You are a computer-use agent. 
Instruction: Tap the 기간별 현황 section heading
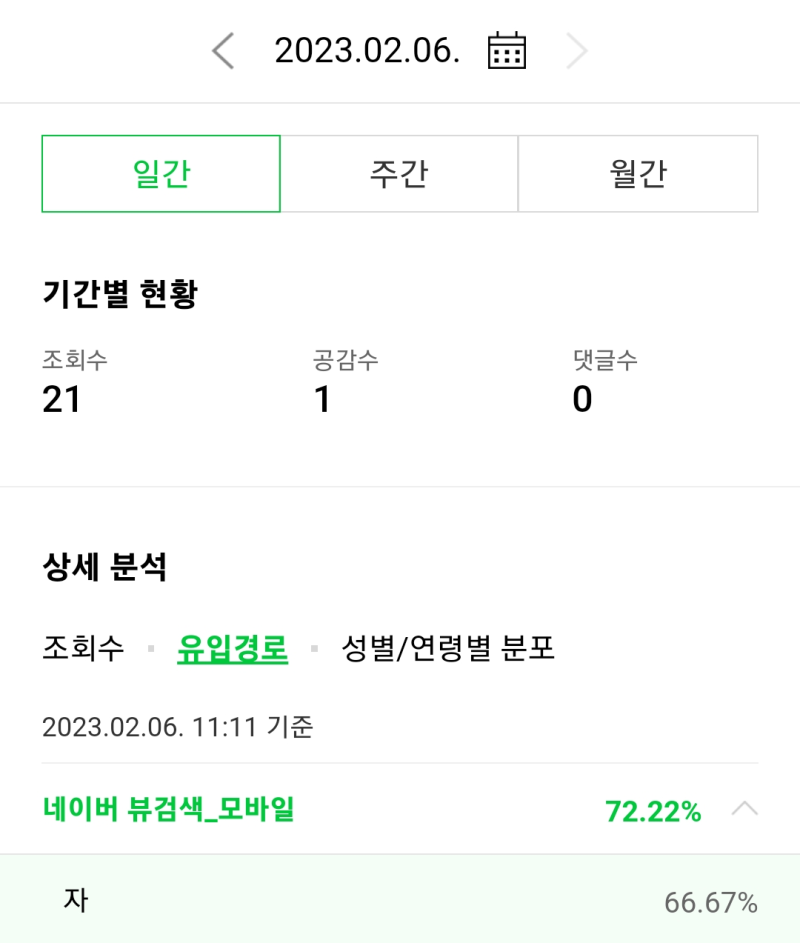pyautogui.click(x=120, y=295)
